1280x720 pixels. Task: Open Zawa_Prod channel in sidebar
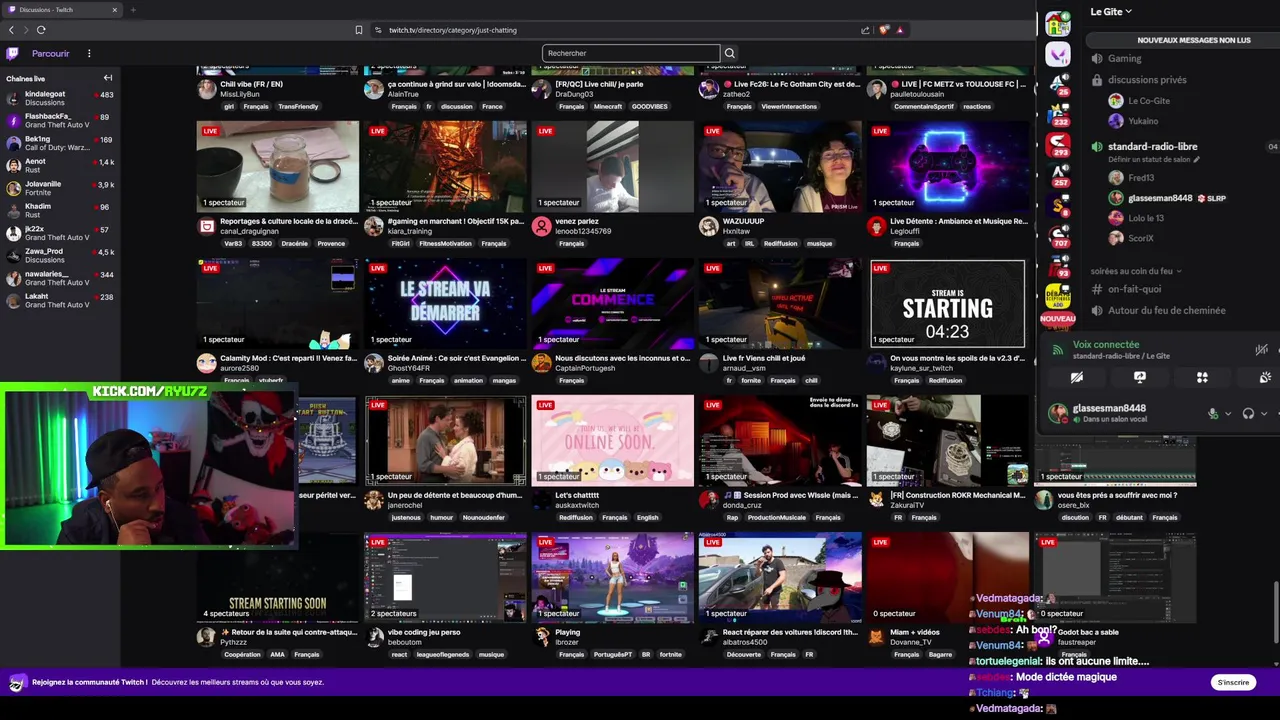pos(60,255)
